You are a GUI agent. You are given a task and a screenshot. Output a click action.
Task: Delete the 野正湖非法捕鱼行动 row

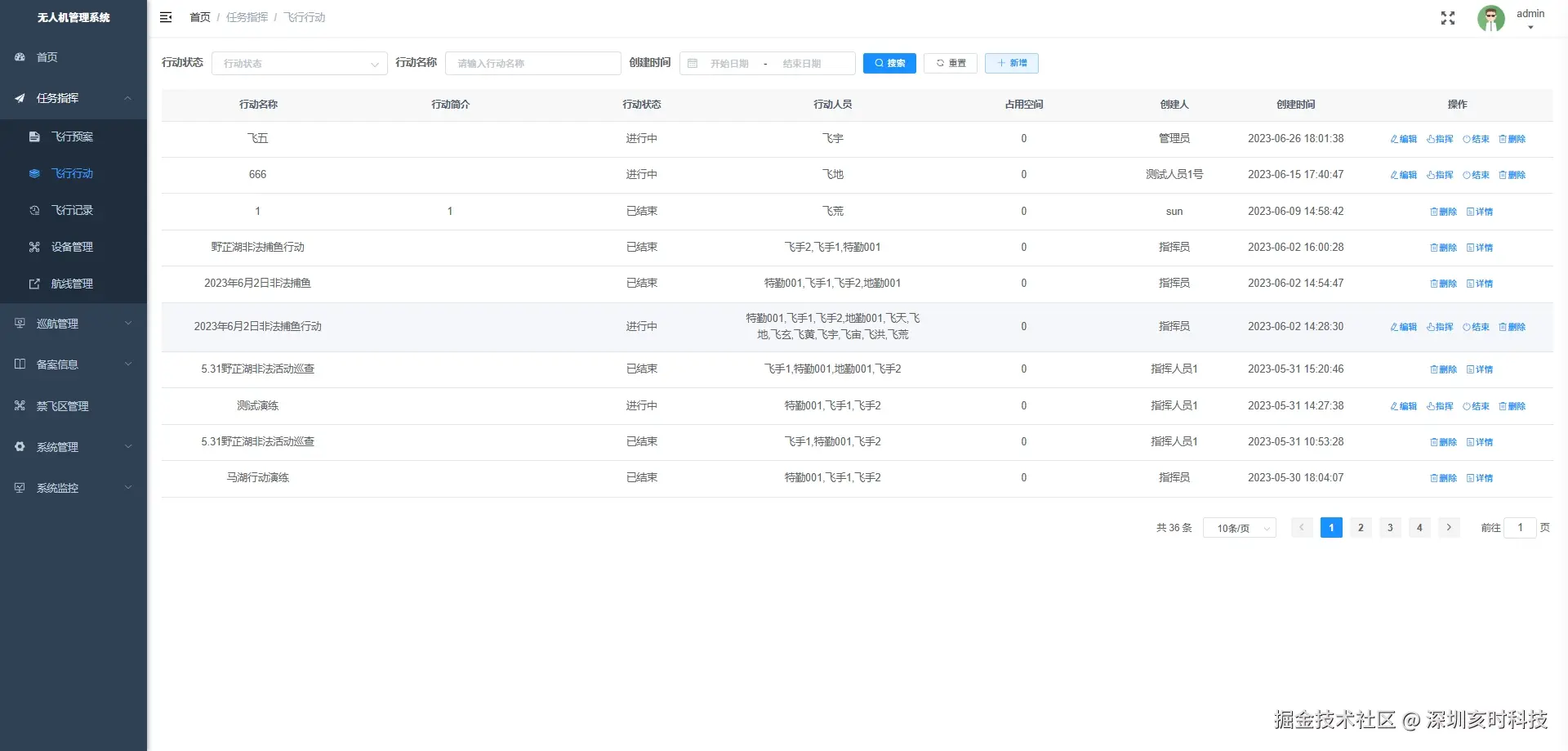(x=1443, y=248)
